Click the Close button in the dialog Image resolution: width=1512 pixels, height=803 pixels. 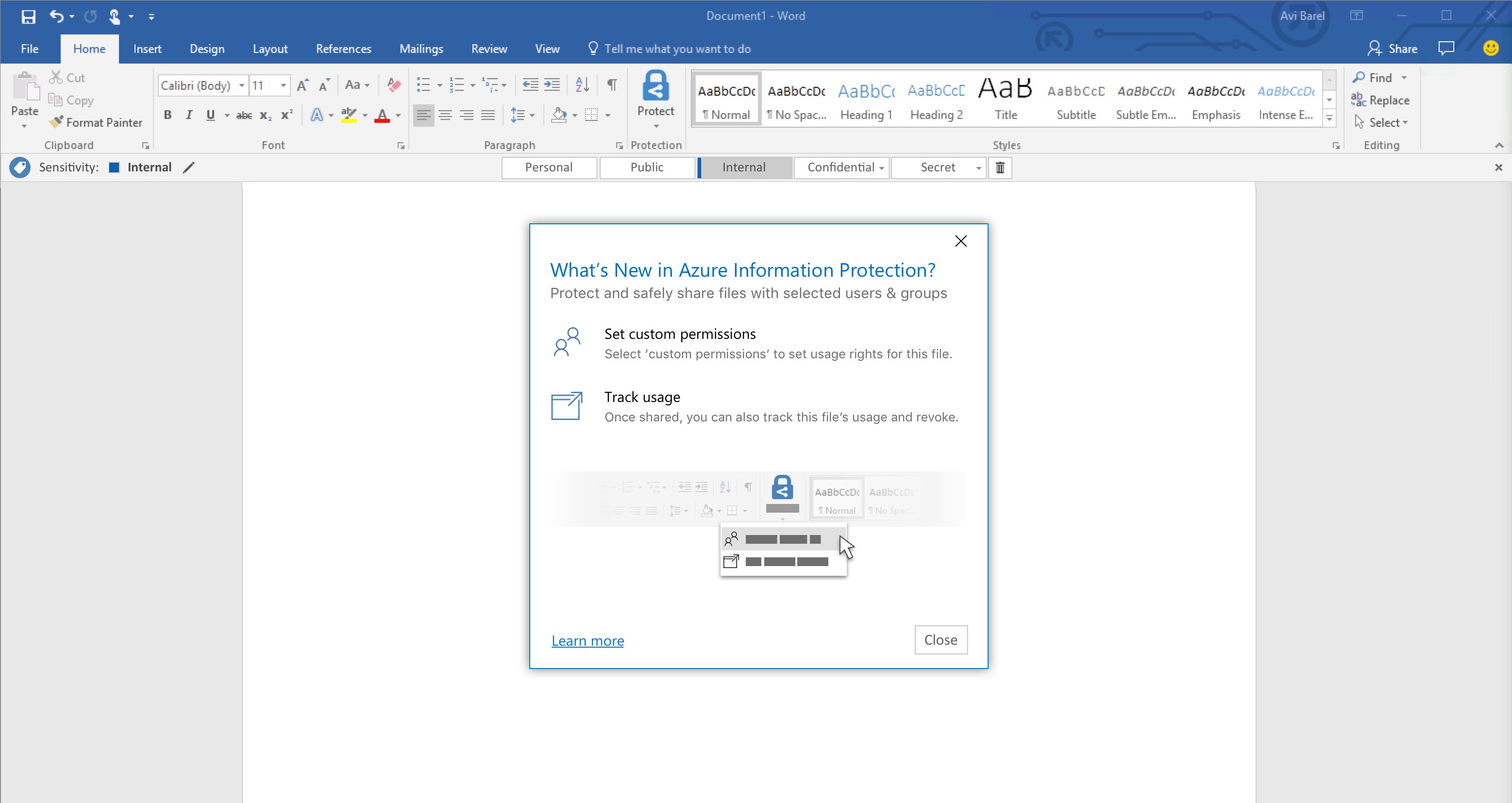(941, 640)
